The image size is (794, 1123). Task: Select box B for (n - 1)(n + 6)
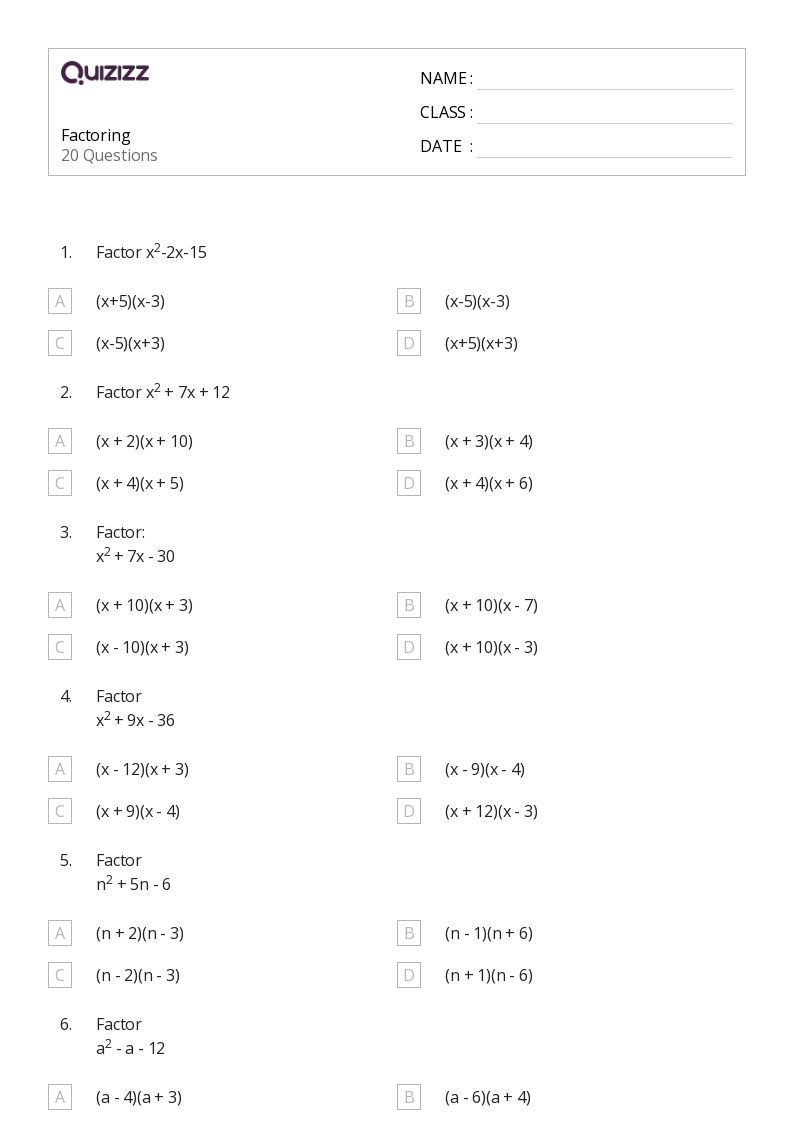coord(409,933)
